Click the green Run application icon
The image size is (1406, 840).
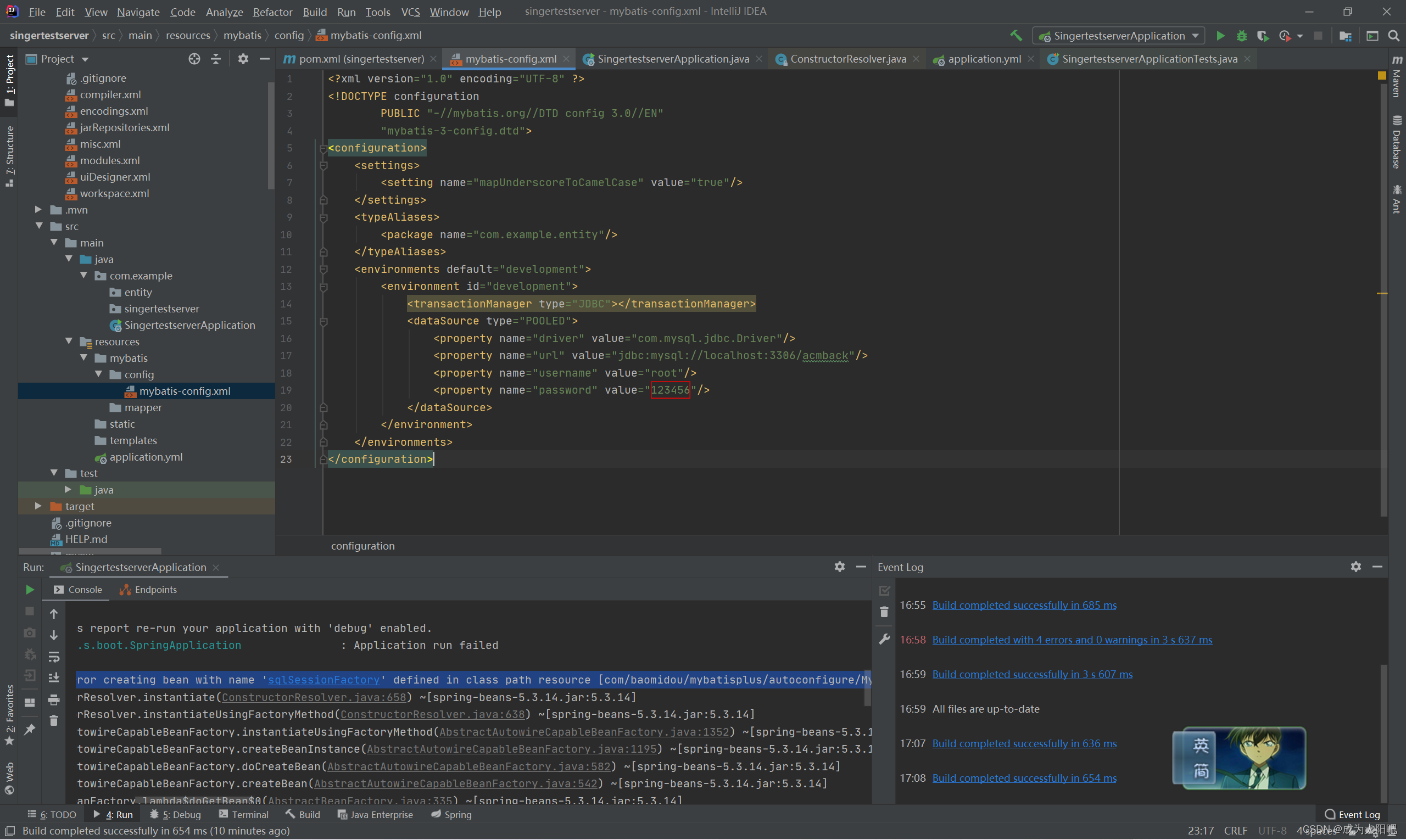[x=1220, y=36]
